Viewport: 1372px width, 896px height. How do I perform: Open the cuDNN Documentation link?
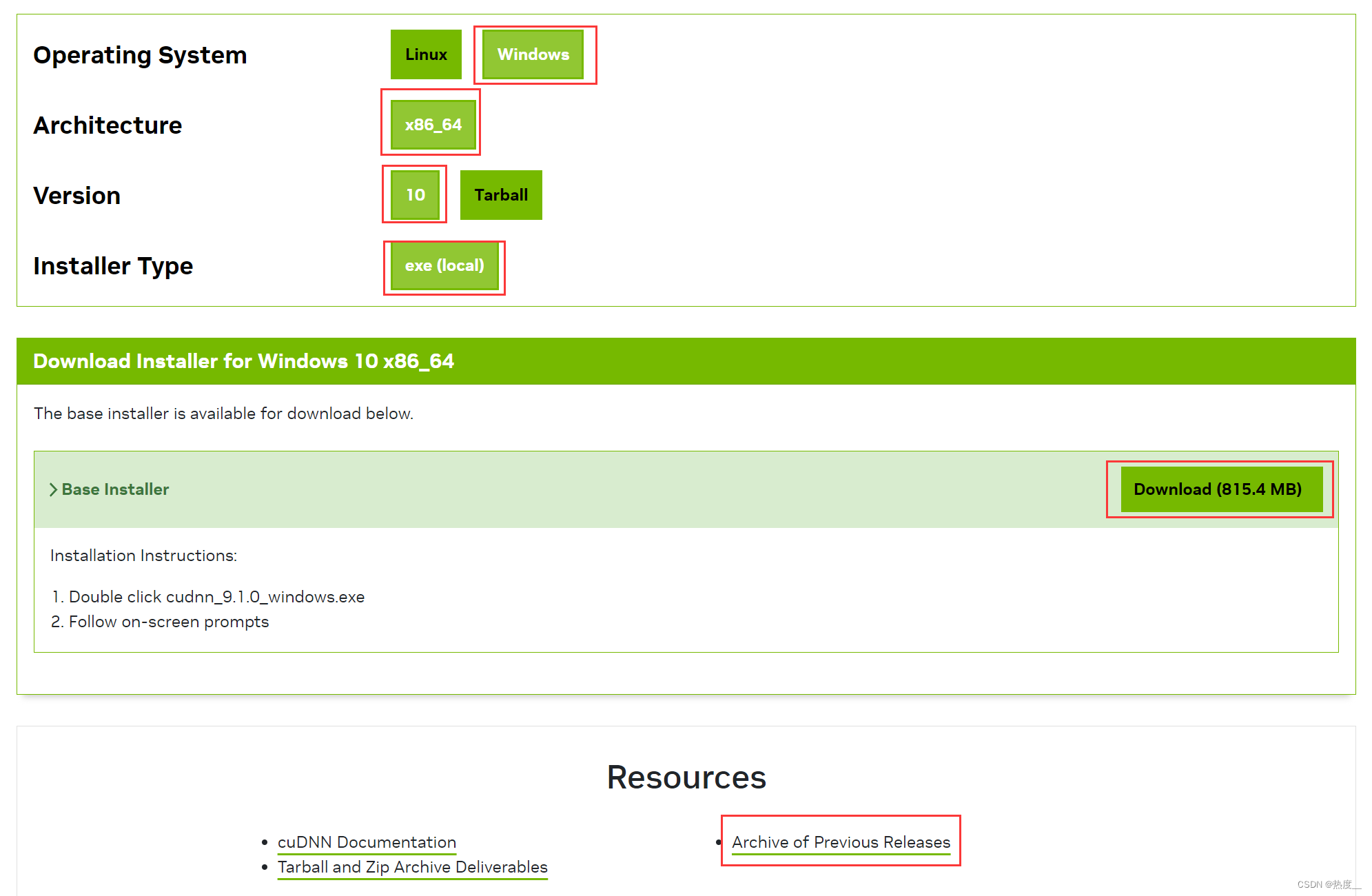367,842
